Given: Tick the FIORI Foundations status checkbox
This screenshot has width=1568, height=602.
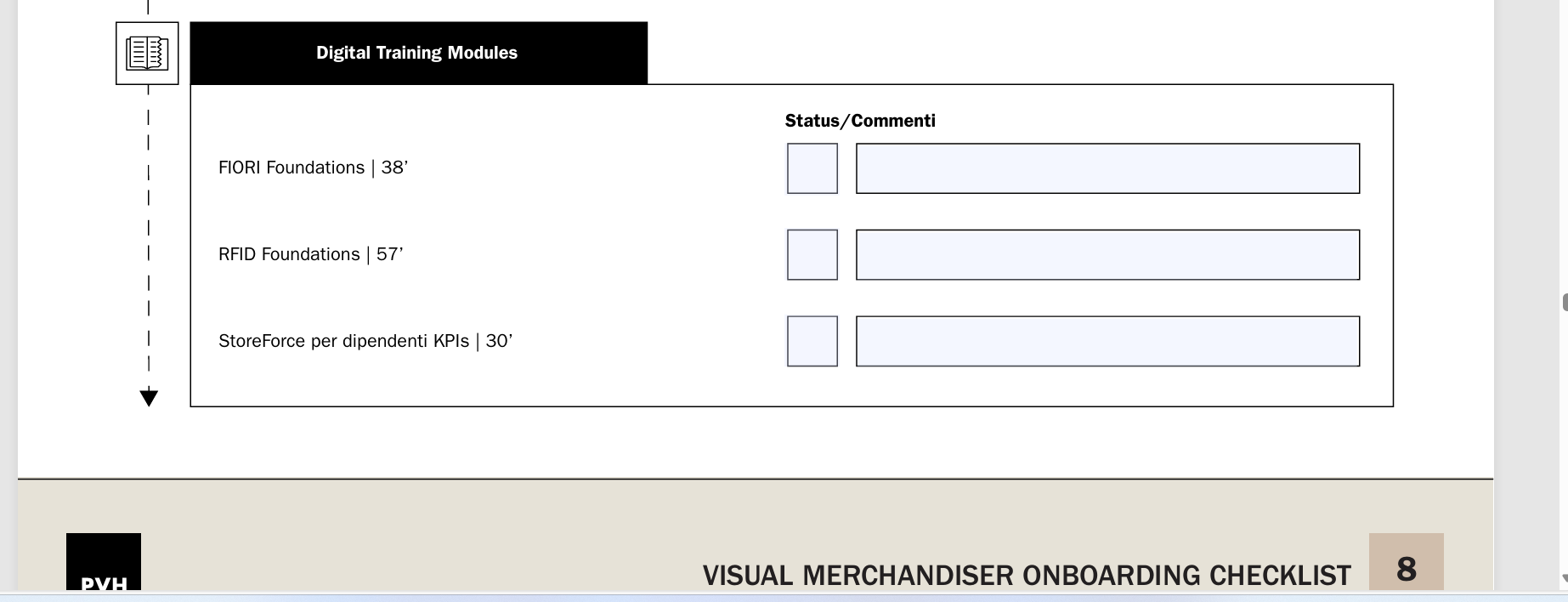Looking at the screenshot, I should click(812, 168).
